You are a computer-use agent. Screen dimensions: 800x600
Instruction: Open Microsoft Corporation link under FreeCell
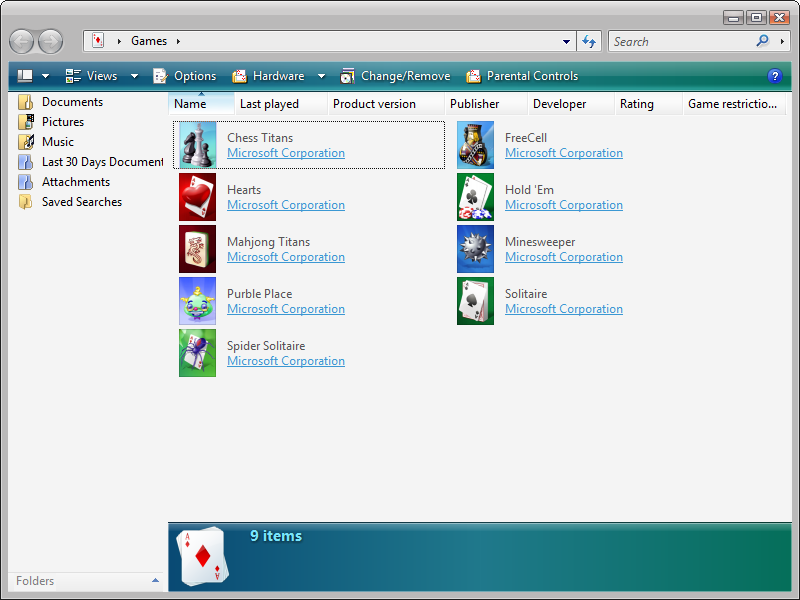pos(564,153)
